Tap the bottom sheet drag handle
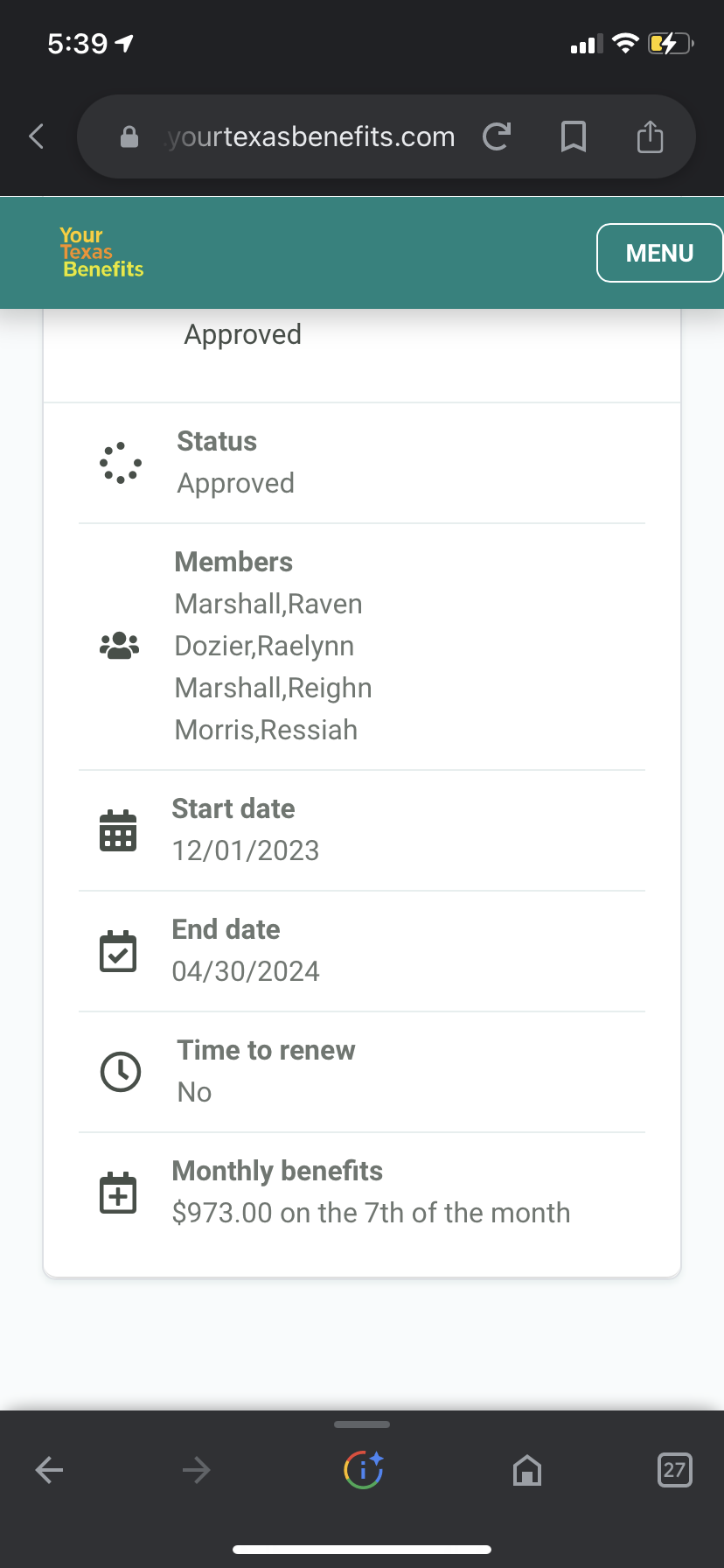The width and height of the screenshot is (724, 1568). (362, 1424)
